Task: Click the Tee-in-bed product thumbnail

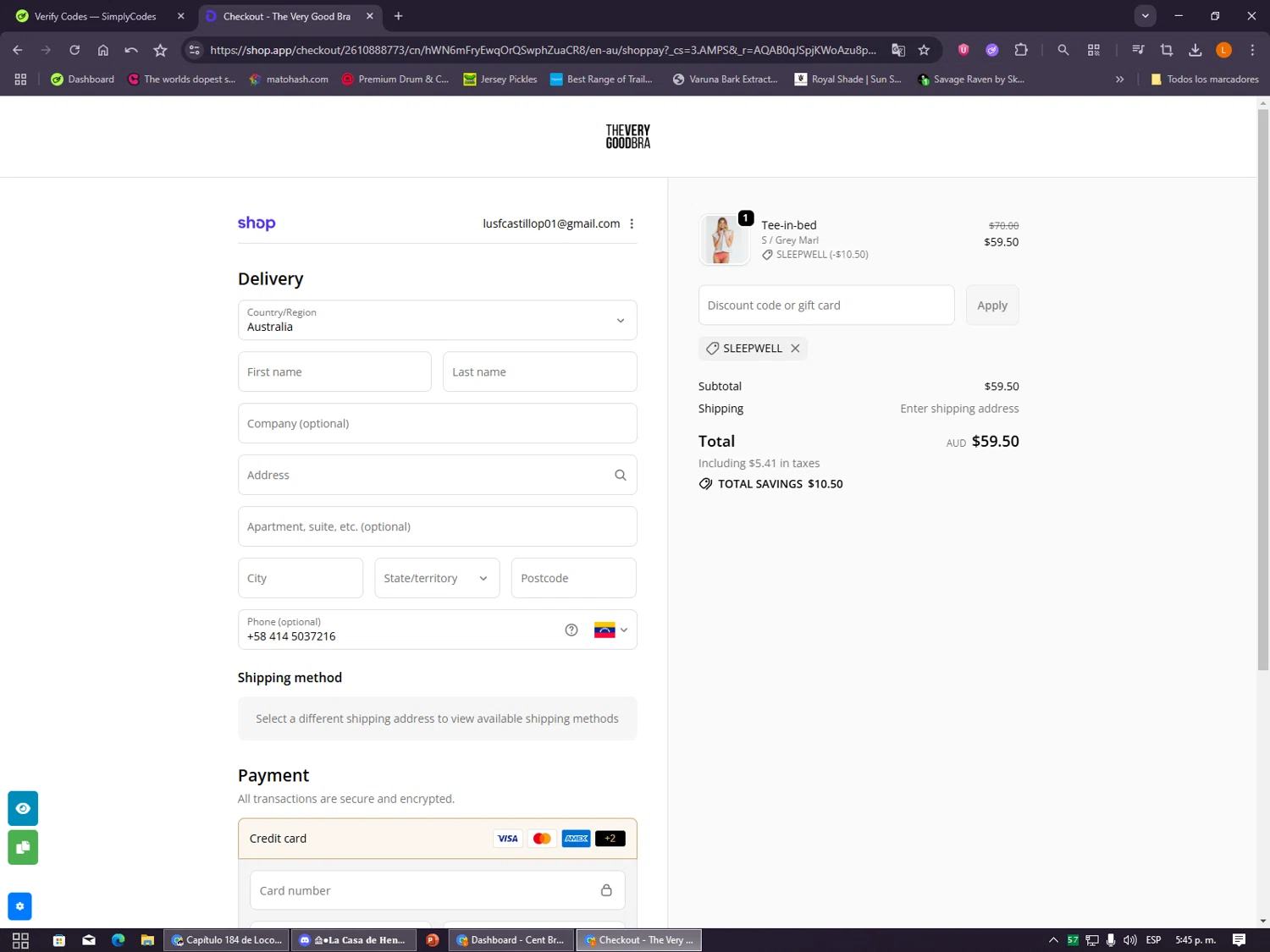Action: pos(724,239)
